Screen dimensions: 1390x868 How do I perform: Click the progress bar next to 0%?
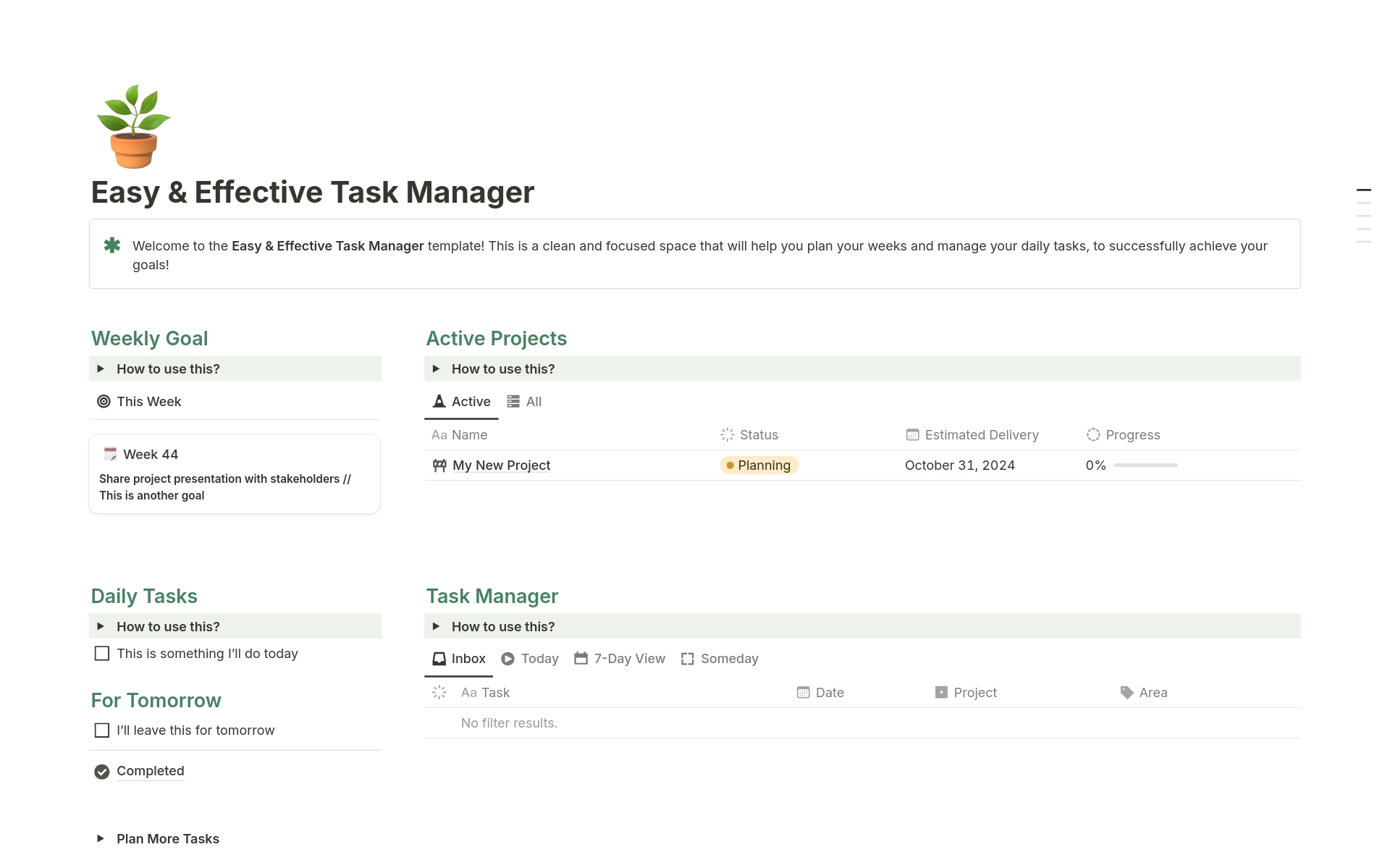point(1146,465)
